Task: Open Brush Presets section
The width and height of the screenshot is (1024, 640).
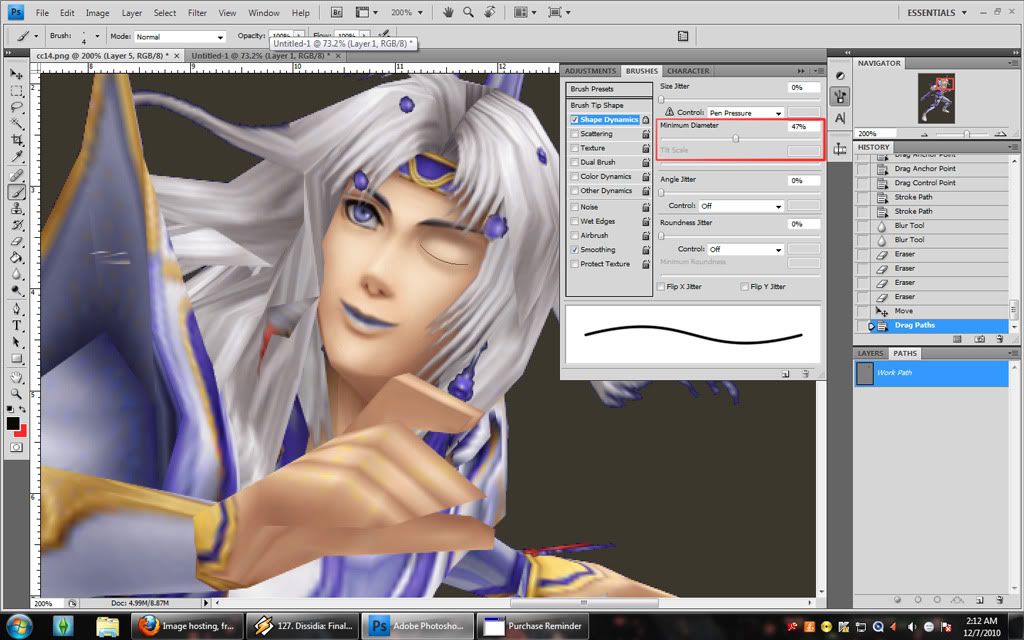Action: tap(592, 89)
